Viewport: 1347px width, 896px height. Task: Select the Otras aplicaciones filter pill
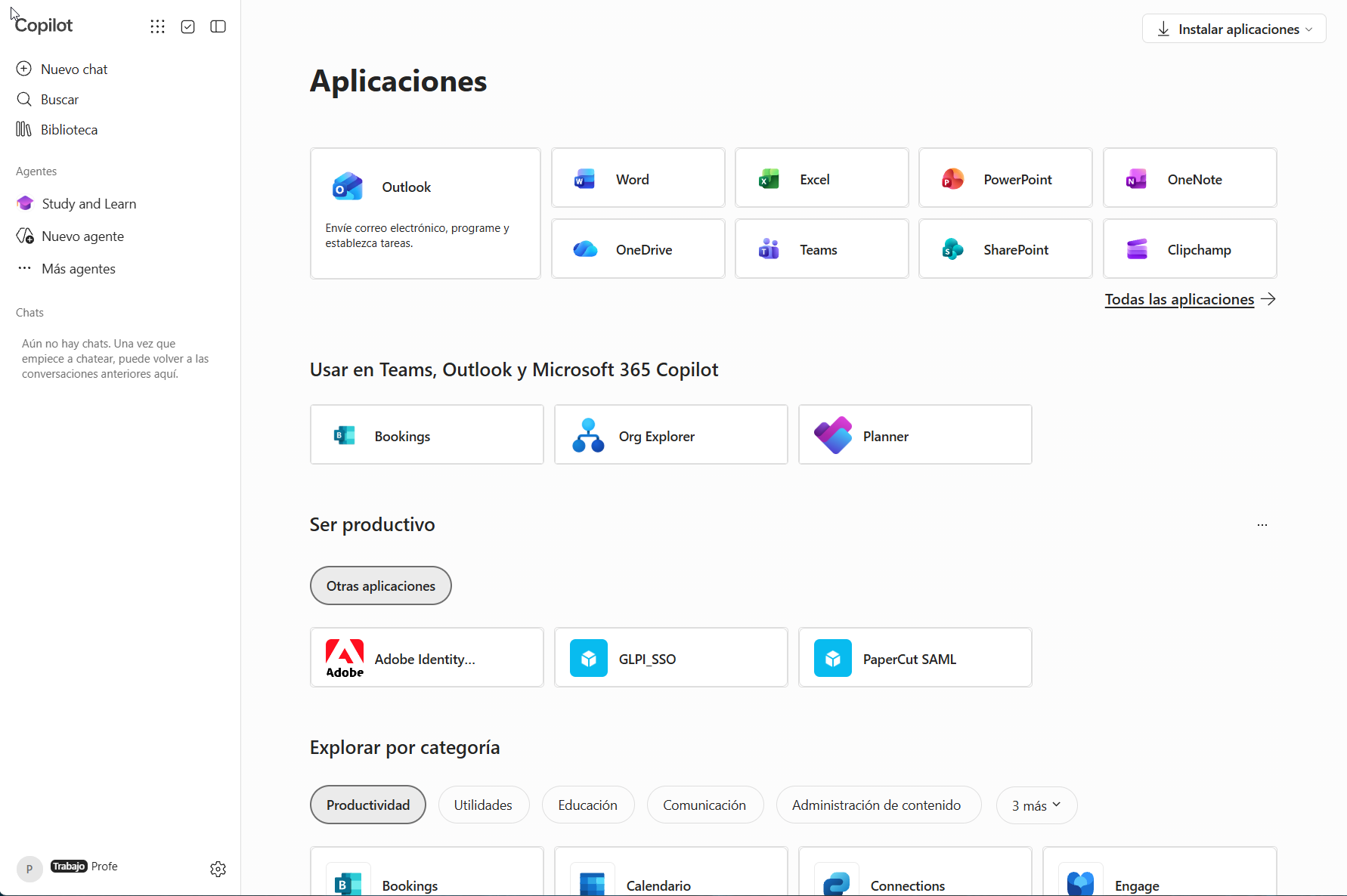tap(381, 585)
